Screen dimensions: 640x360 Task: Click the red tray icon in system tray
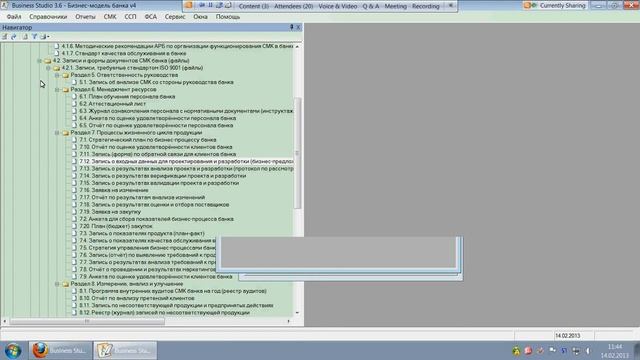[x=528, y=351]
